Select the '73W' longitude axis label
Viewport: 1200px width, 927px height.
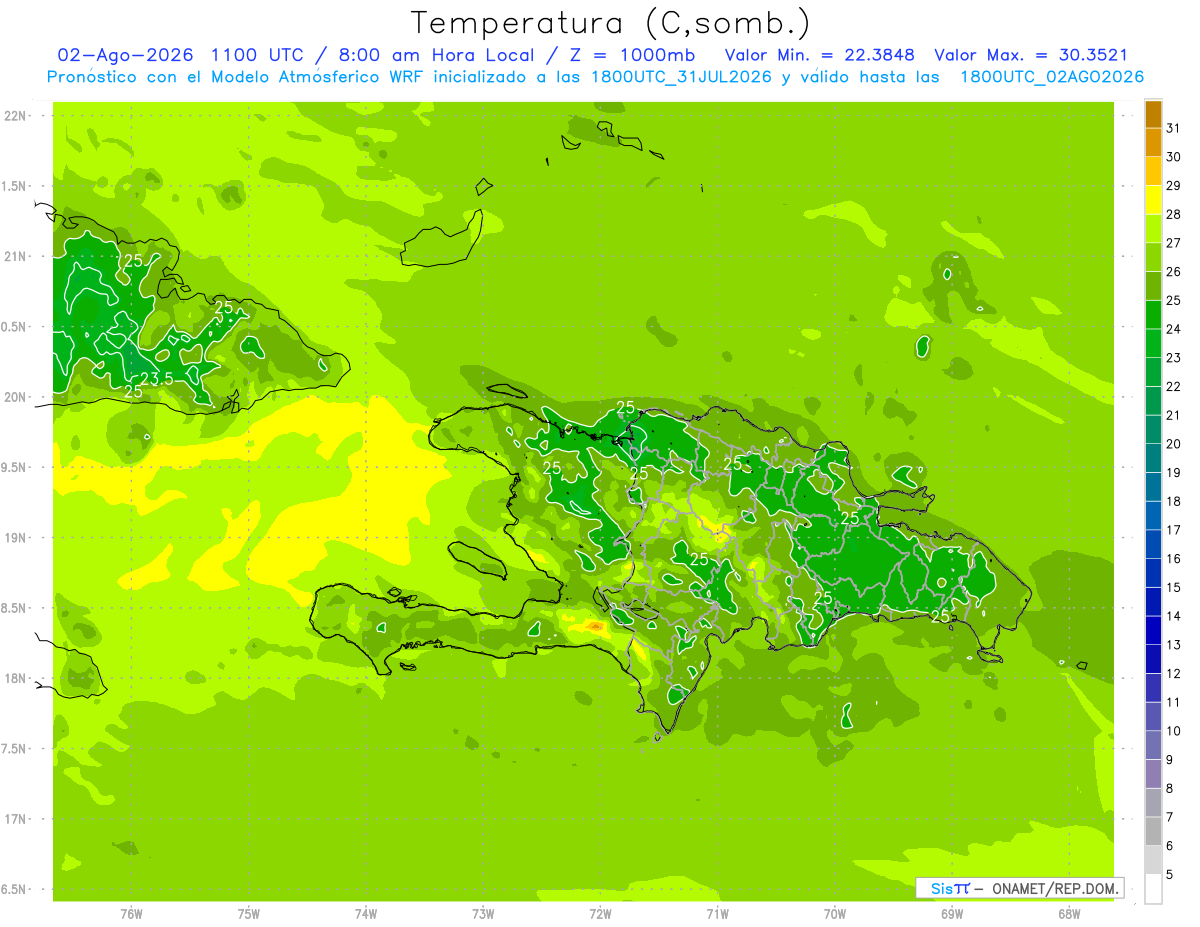click(x=483, y=914)
